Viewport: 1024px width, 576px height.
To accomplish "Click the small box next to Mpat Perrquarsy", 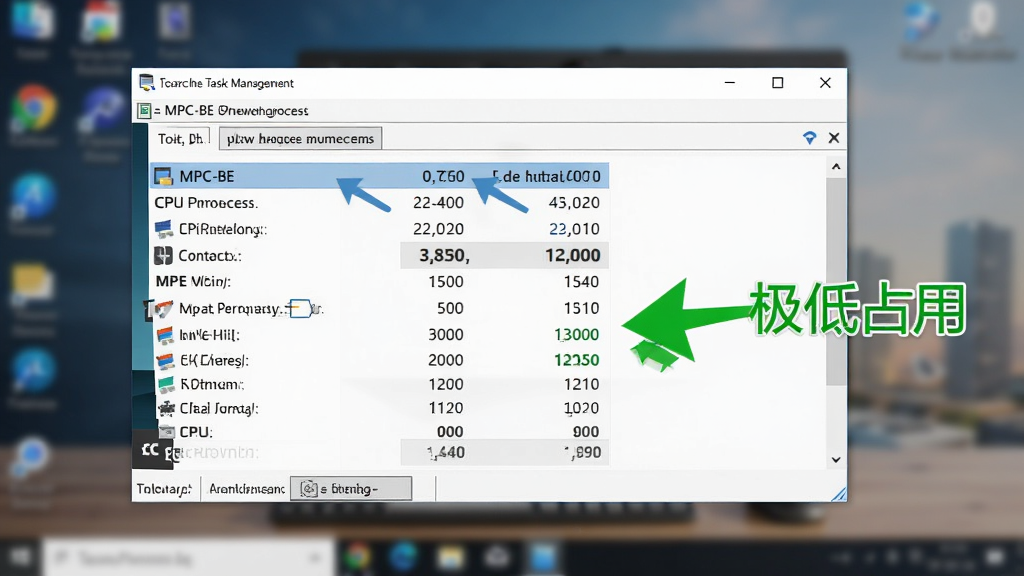I will click(300, 308).
